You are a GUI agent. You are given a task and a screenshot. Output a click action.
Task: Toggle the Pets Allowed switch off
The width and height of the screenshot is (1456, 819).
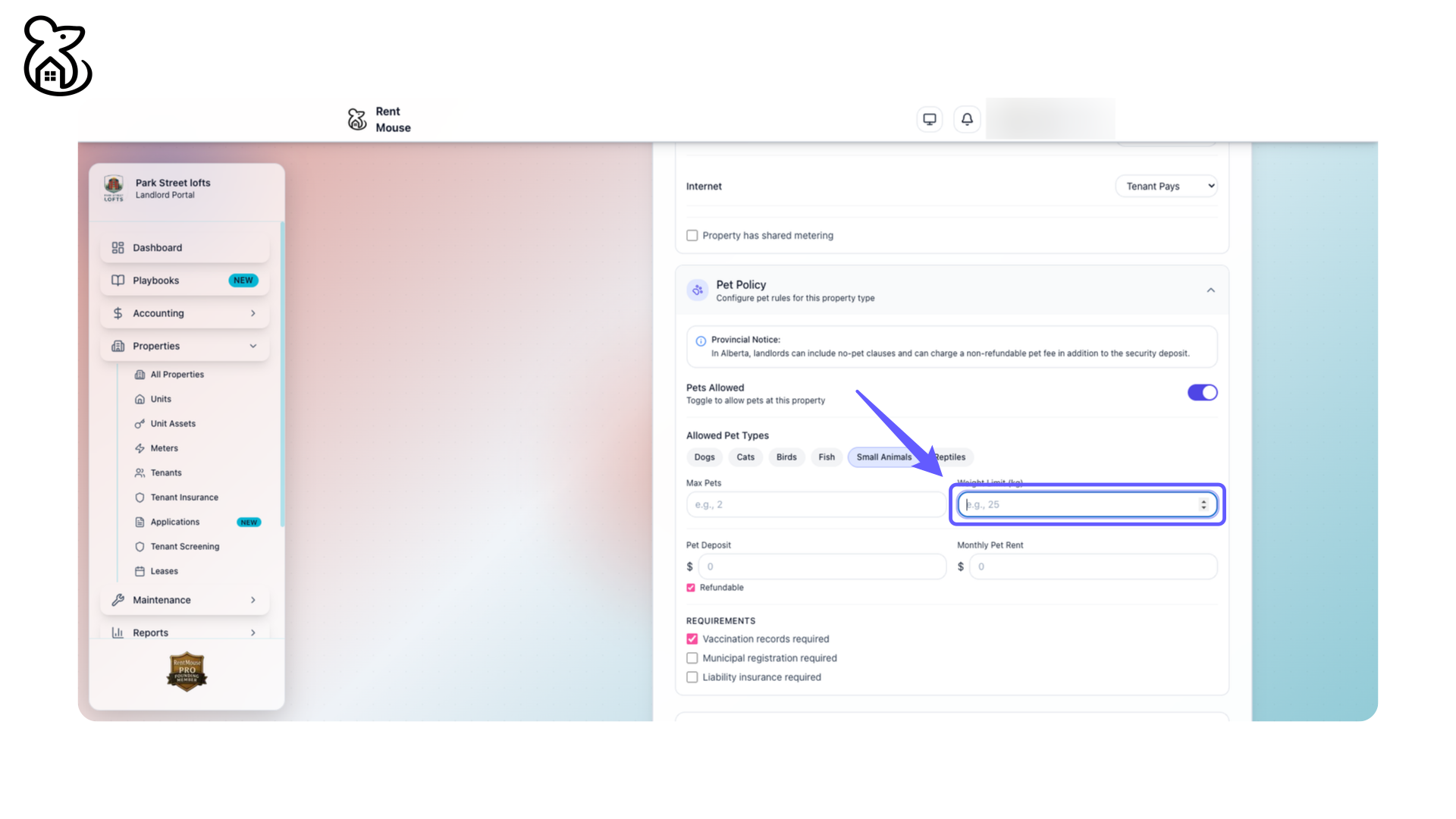(1202, 393)
